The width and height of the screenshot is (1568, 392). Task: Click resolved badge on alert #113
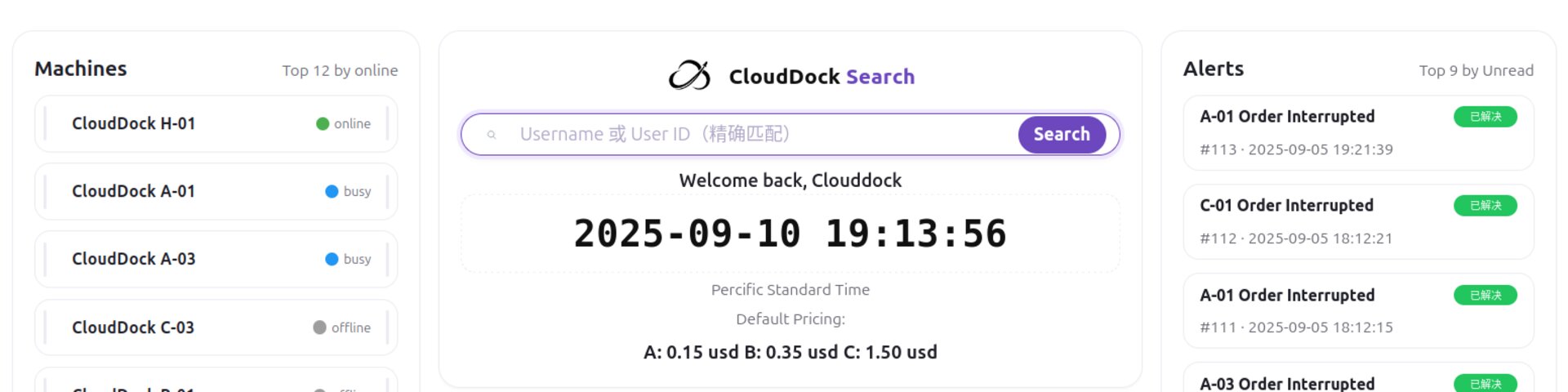(x=1485, y=117)
